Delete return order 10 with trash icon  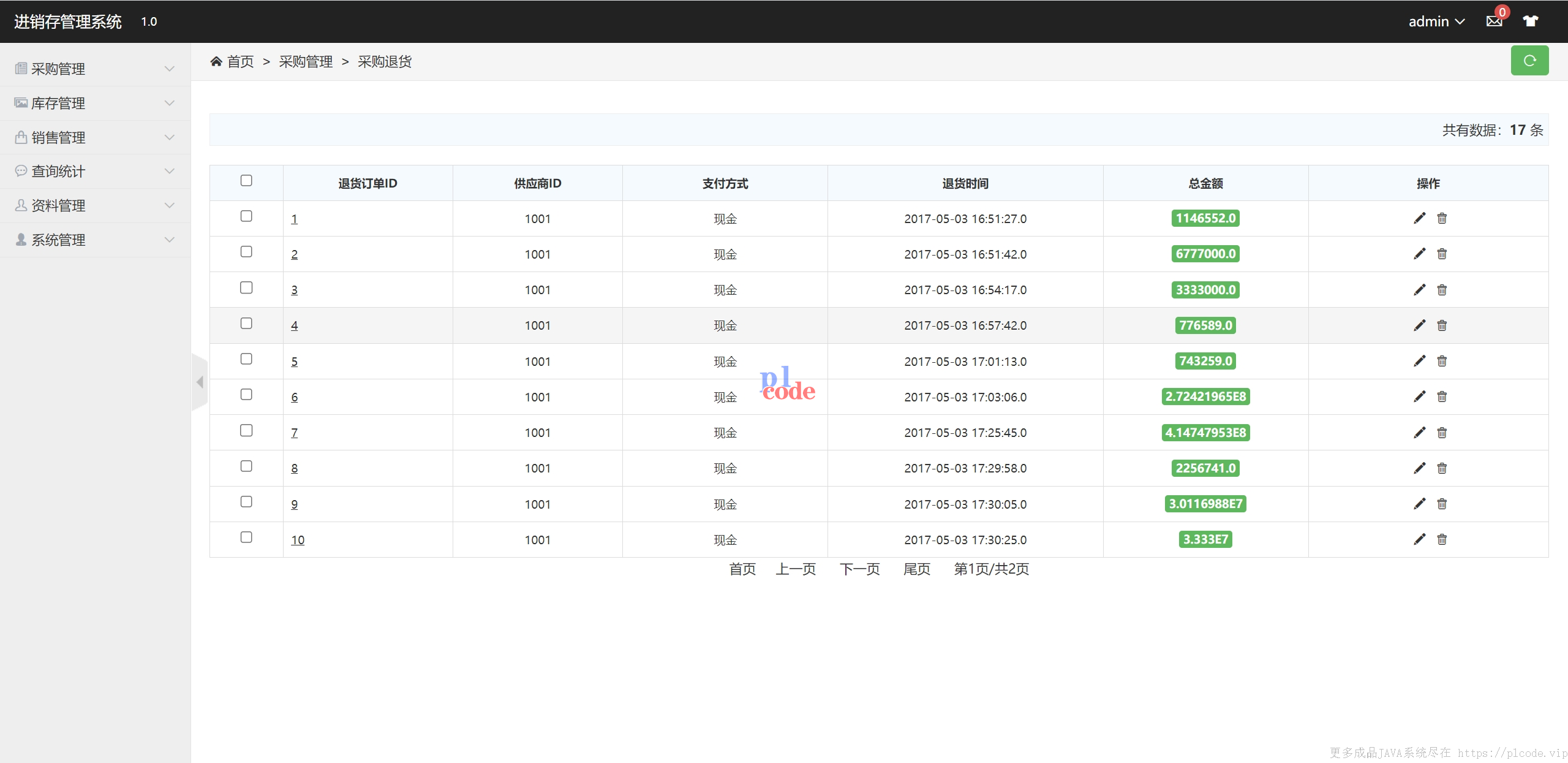point(1442,539)
